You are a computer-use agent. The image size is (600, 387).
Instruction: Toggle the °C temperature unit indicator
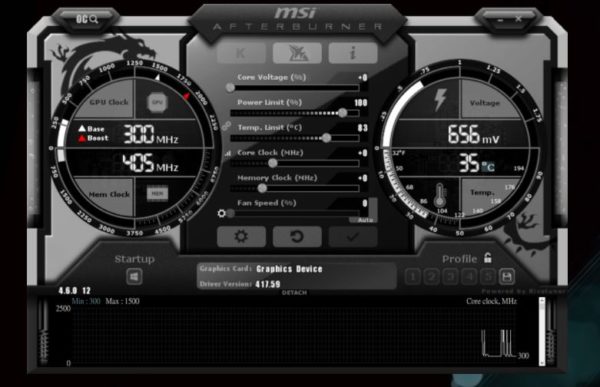(488, 167)
